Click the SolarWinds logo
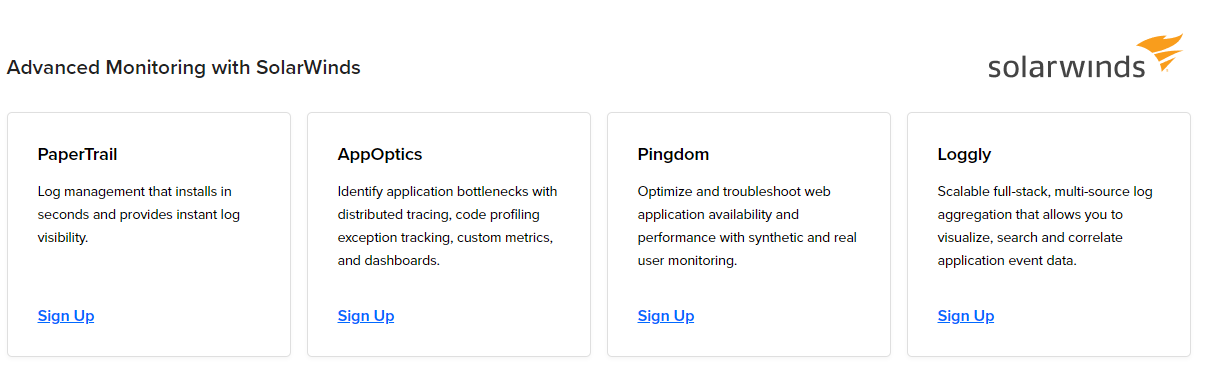Viewport: 1207px width, 369px height. 1086,56
